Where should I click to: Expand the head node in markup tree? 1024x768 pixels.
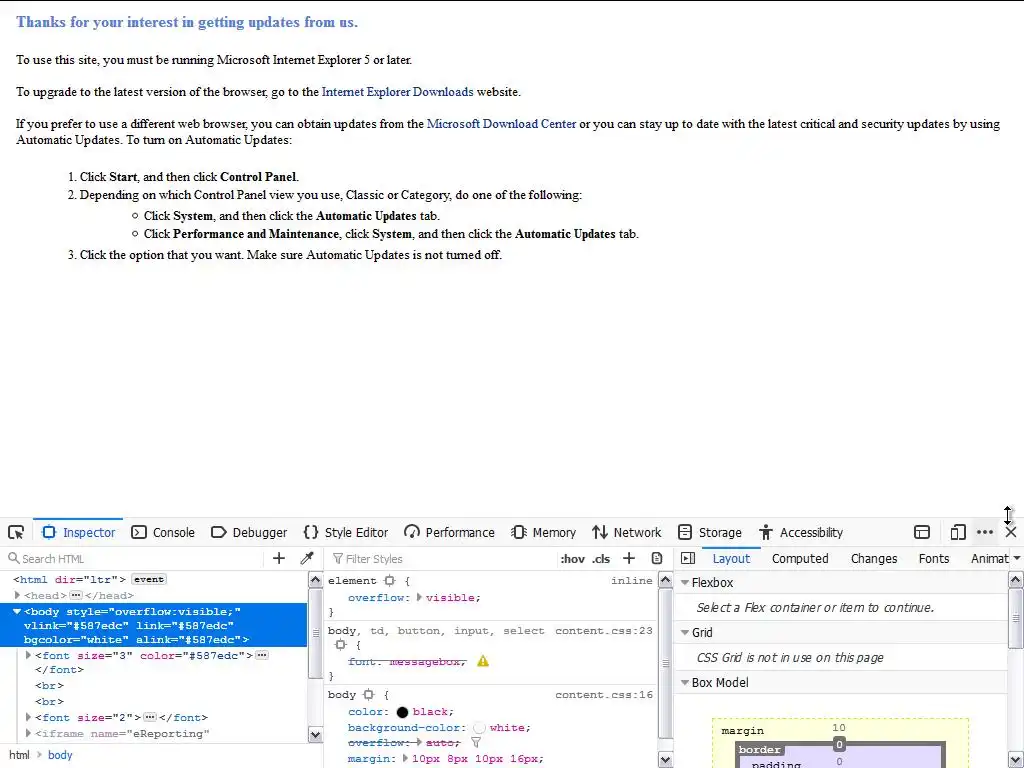(x=18, y=596)
